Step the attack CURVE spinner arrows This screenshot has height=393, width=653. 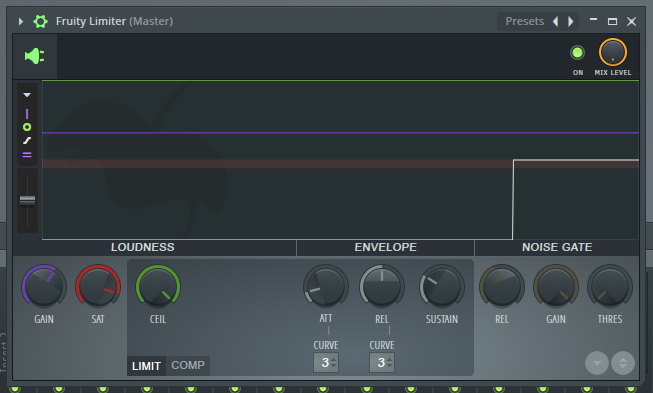[334, 363]
